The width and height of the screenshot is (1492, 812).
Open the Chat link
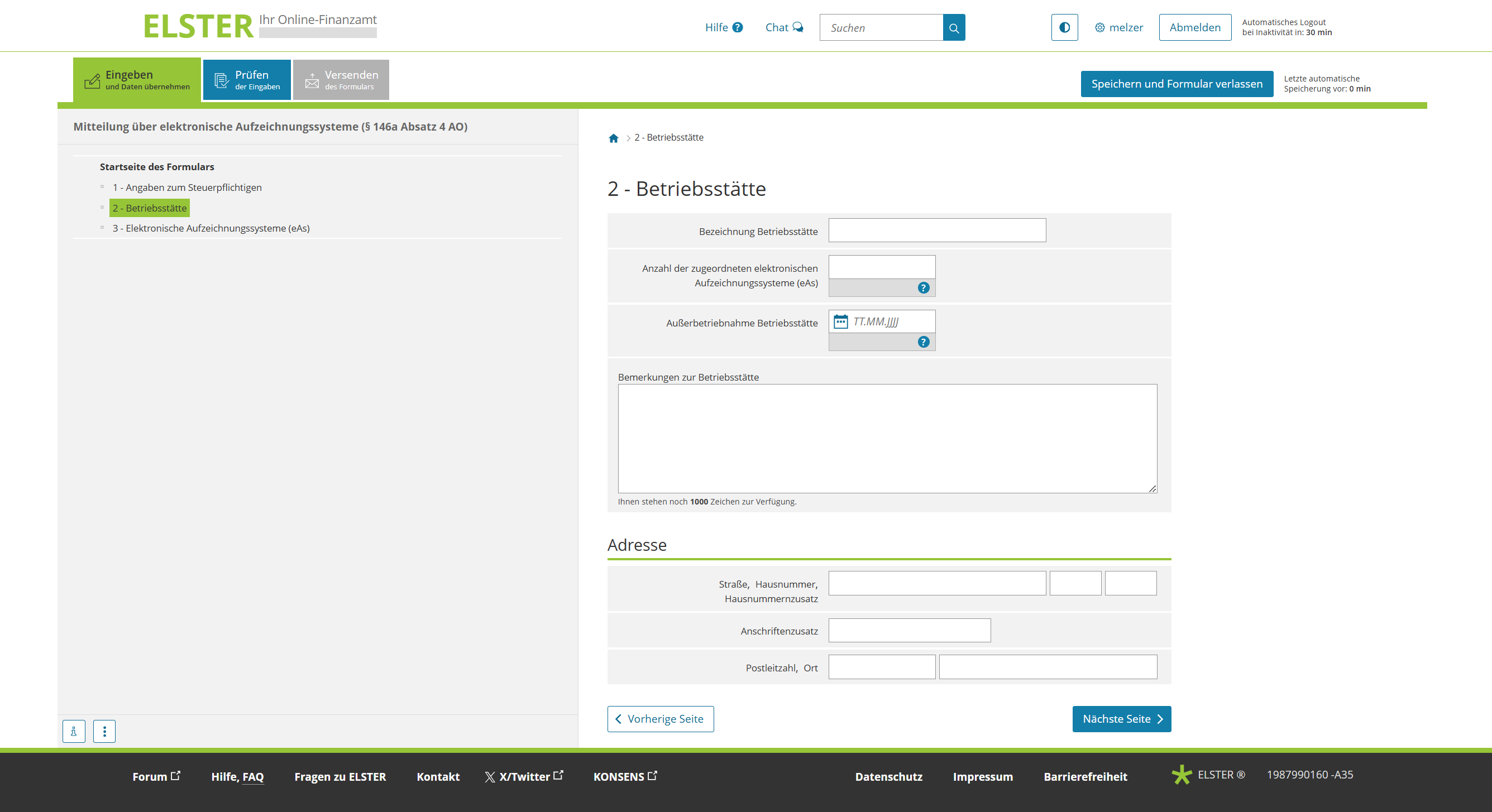click(783, 27)
